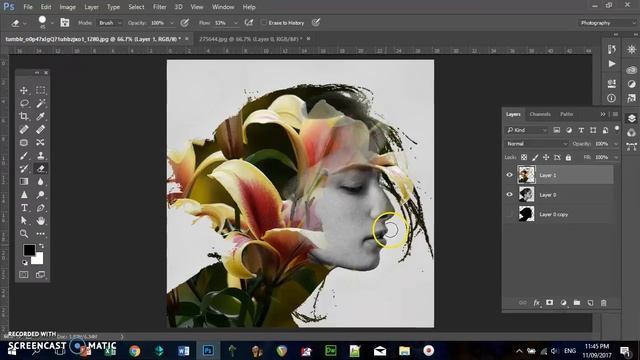Screen dimensions: 640x360
Task: Open the Flow slider dropdown
Action: tap(236, 23)
